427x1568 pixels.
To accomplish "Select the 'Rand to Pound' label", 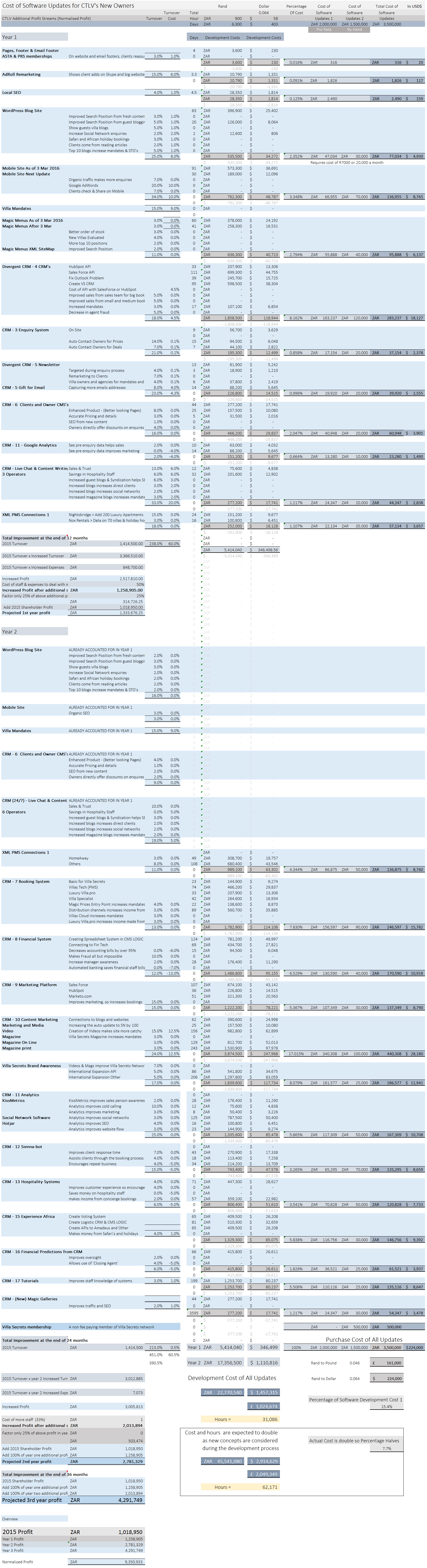I will tap(323, 1362).
